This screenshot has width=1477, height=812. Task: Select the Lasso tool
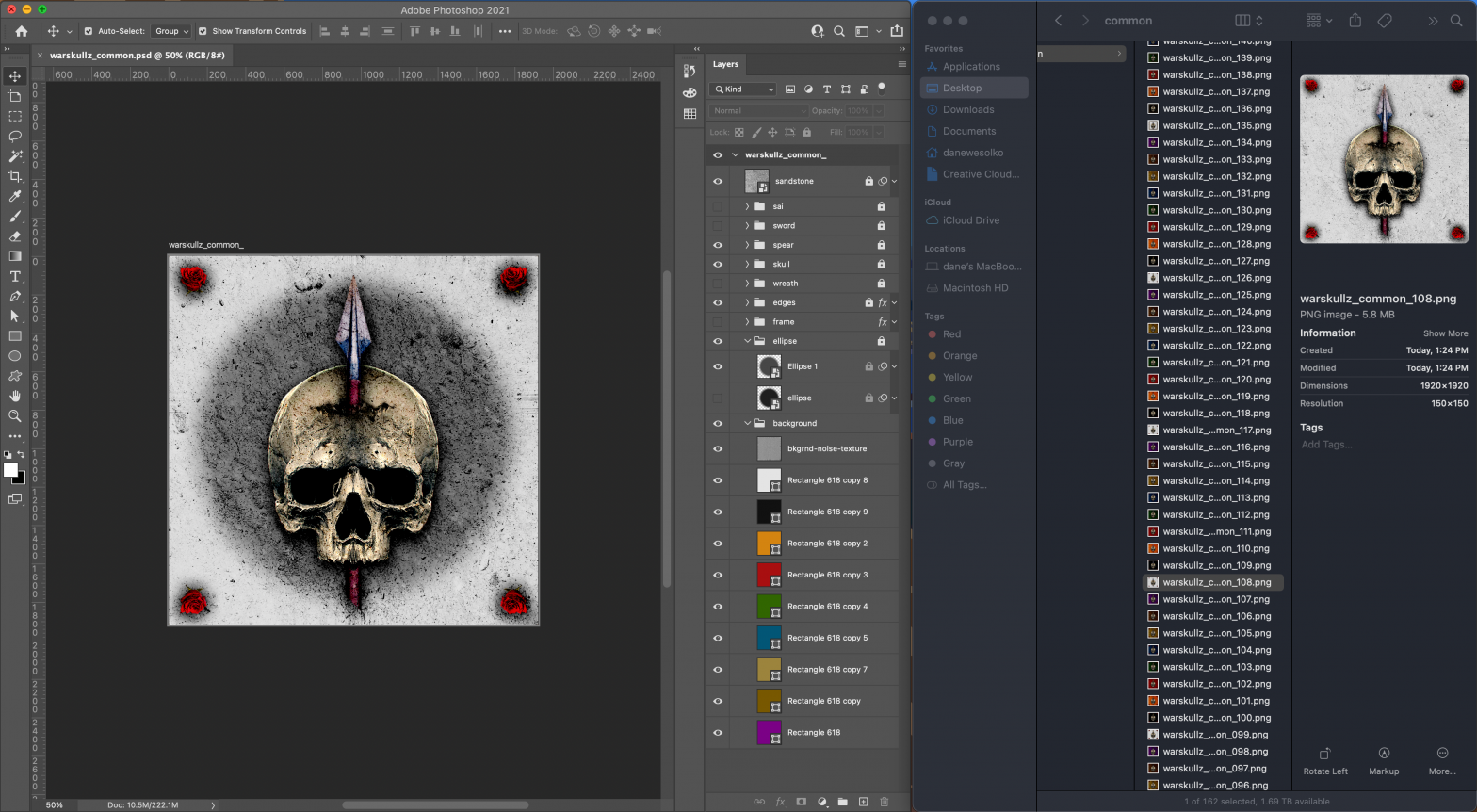tap(15, 137)
